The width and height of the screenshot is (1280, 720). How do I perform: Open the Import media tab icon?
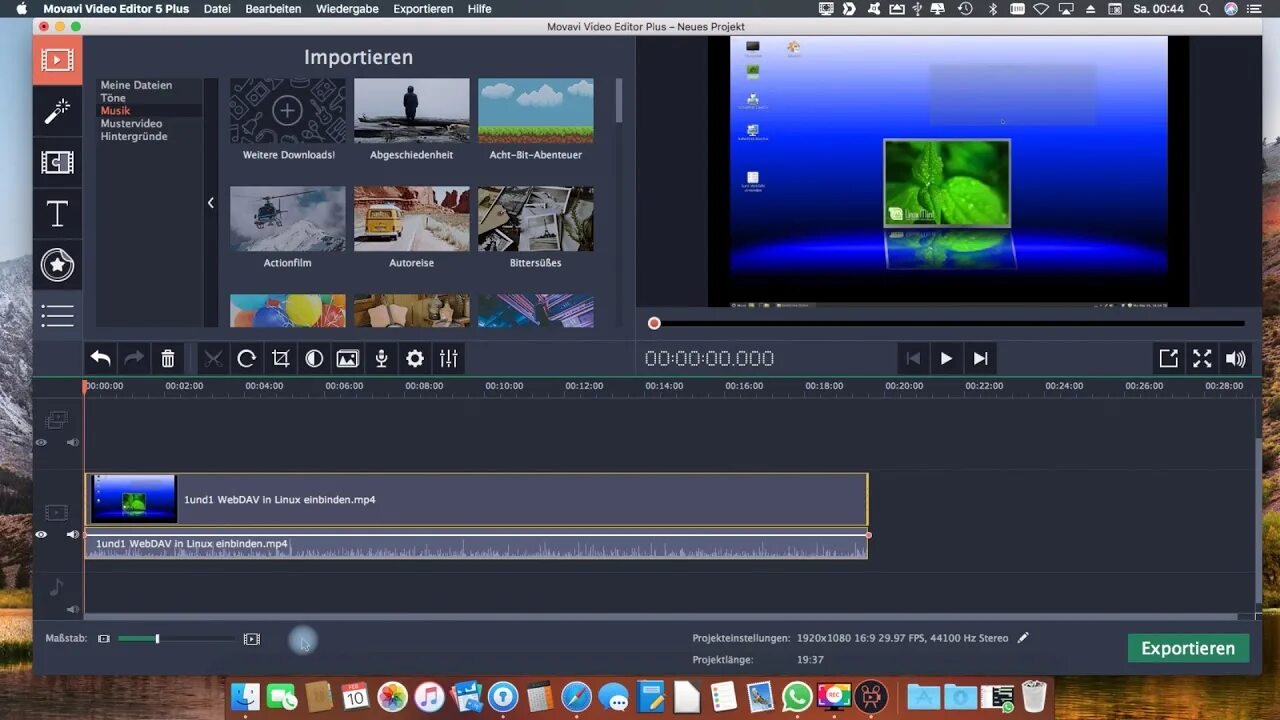tap(57, 61)
